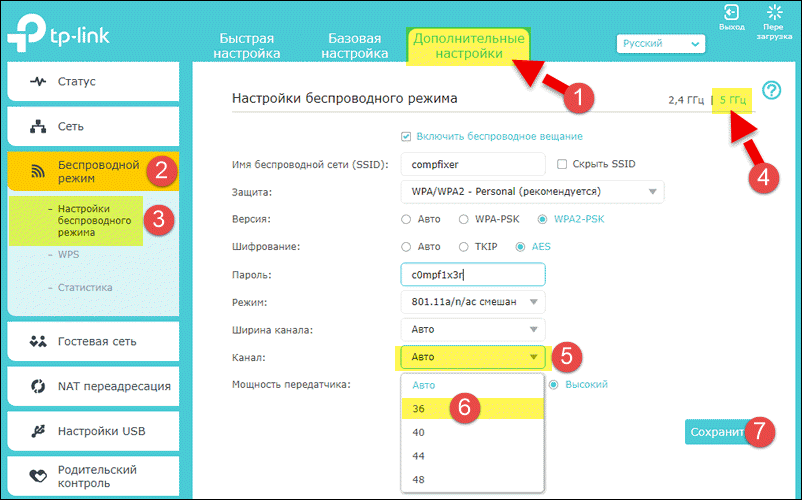Click the tp-link logo
Screen dimensions: 802x500
(x=58, y=32)
